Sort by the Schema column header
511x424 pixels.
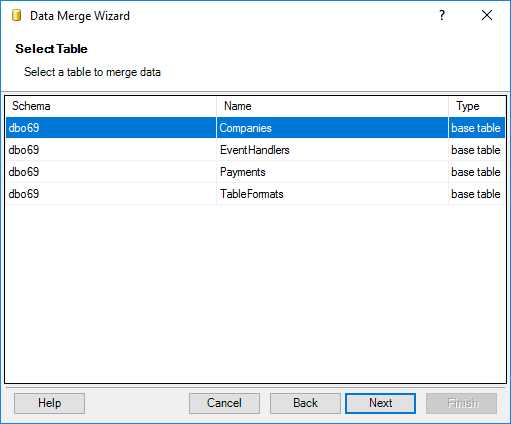pyautogui.click(x=111, y=106)
